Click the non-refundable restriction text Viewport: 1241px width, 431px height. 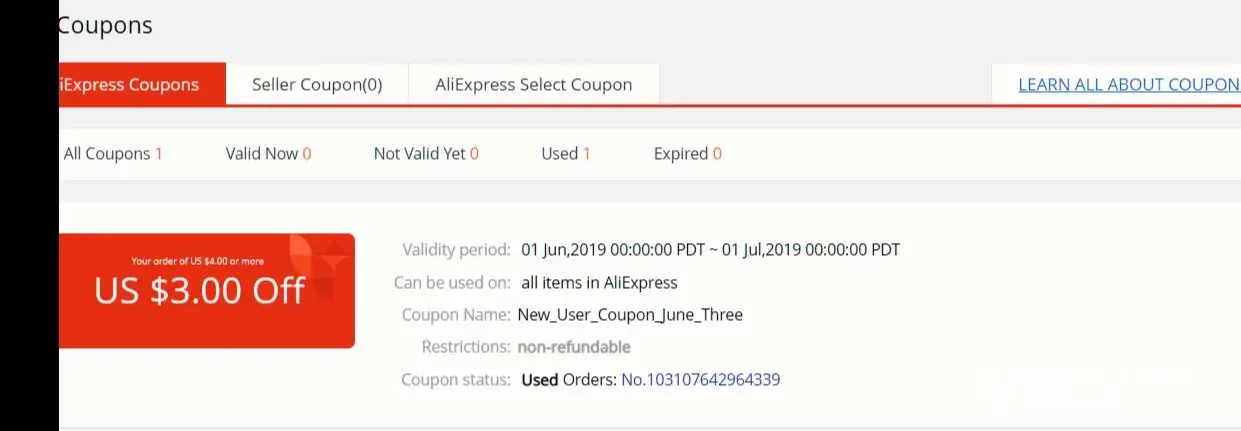tap(574, 347)
